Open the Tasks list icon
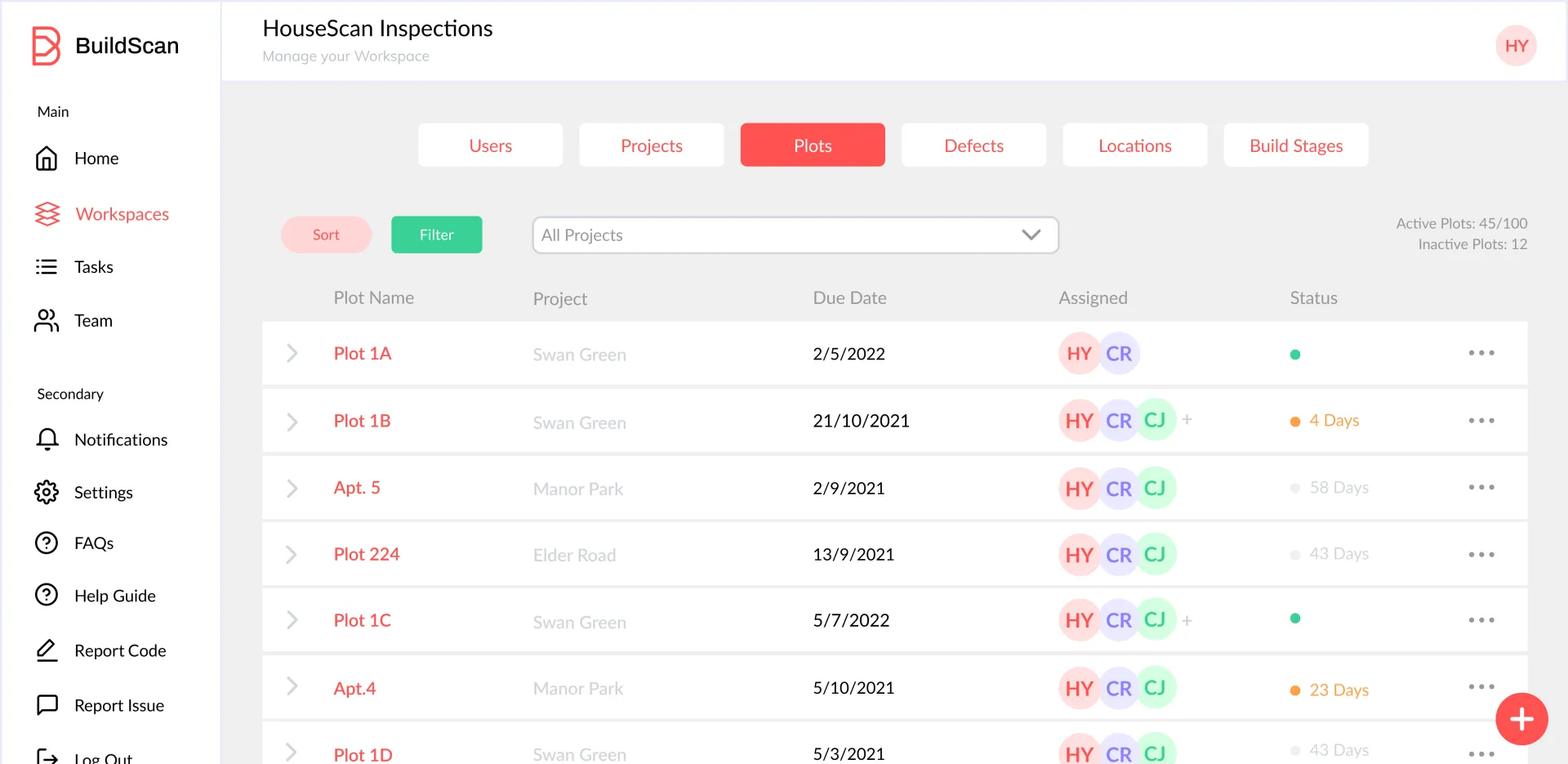The height and width of the screenshot is (764, 1568). 47,267
